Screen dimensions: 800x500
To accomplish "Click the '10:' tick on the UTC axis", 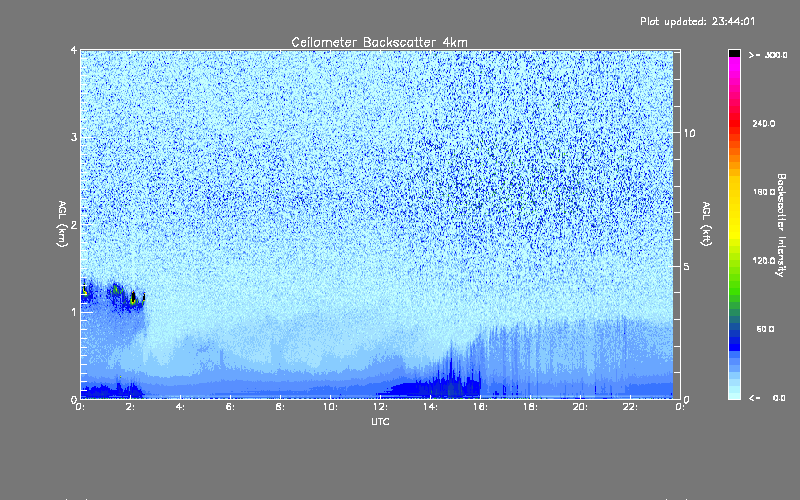I will 330,407.
